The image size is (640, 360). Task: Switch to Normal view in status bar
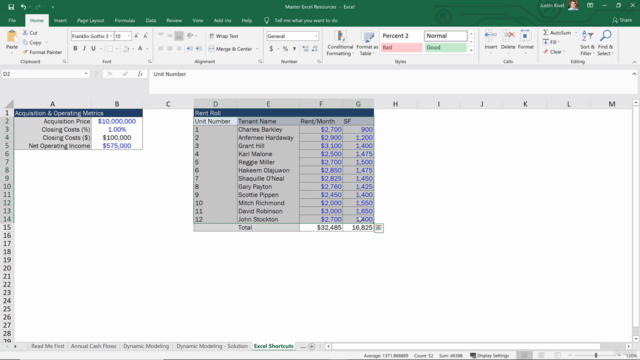(524, 356)
